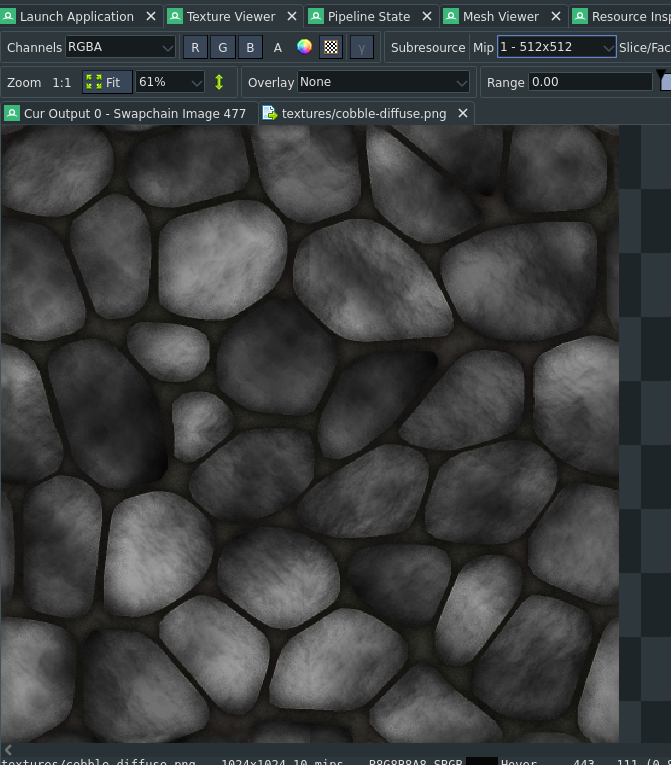Toggle the green channel G button
This screenshot has width=671, height=765.
click(223, 48)
